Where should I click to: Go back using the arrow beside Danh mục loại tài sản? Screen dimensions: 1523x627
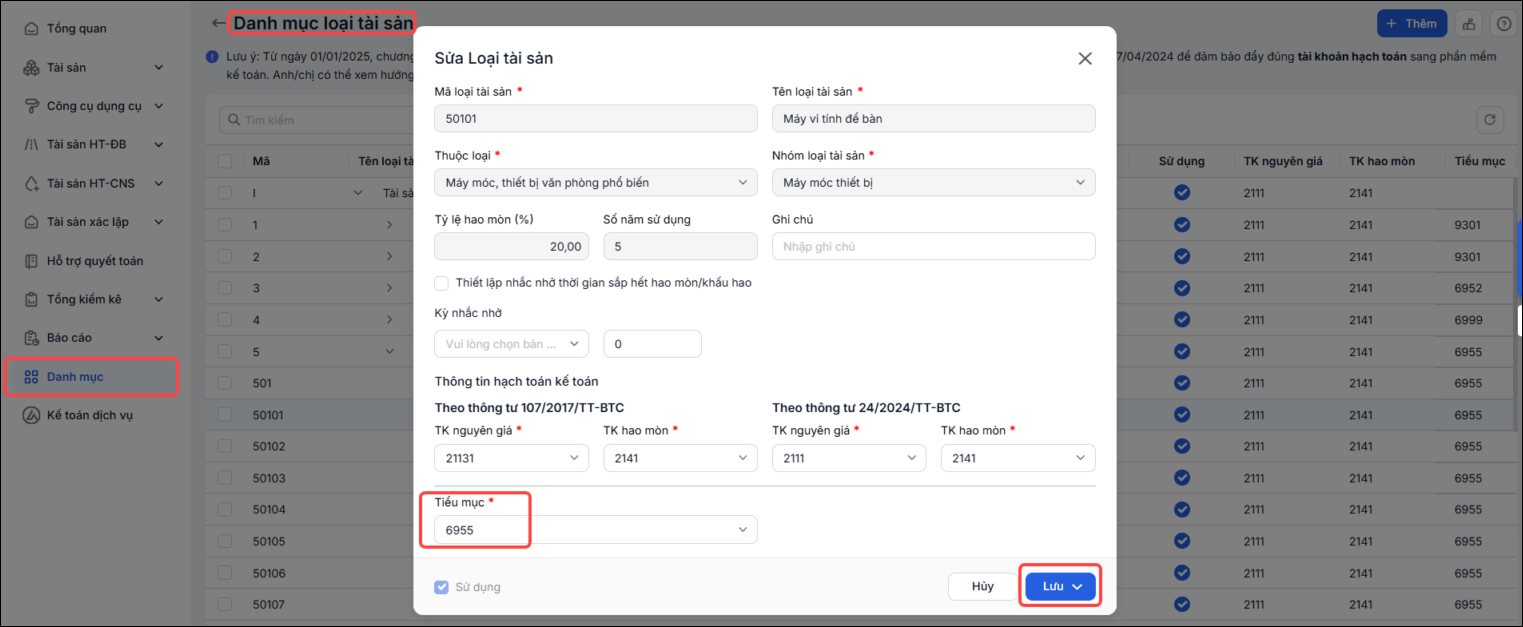(219, 23)
